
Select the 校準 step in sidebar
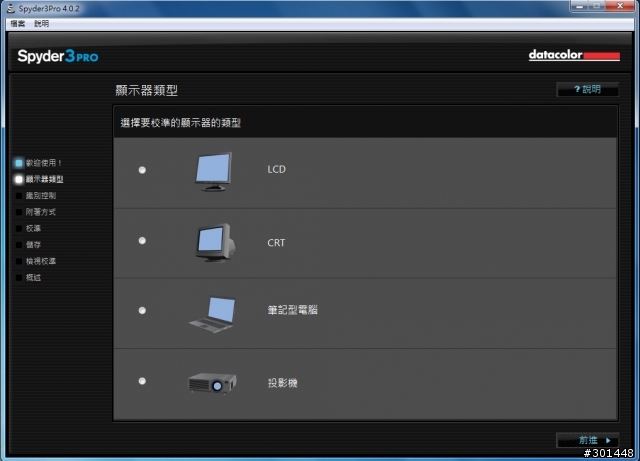coord(28,228)
